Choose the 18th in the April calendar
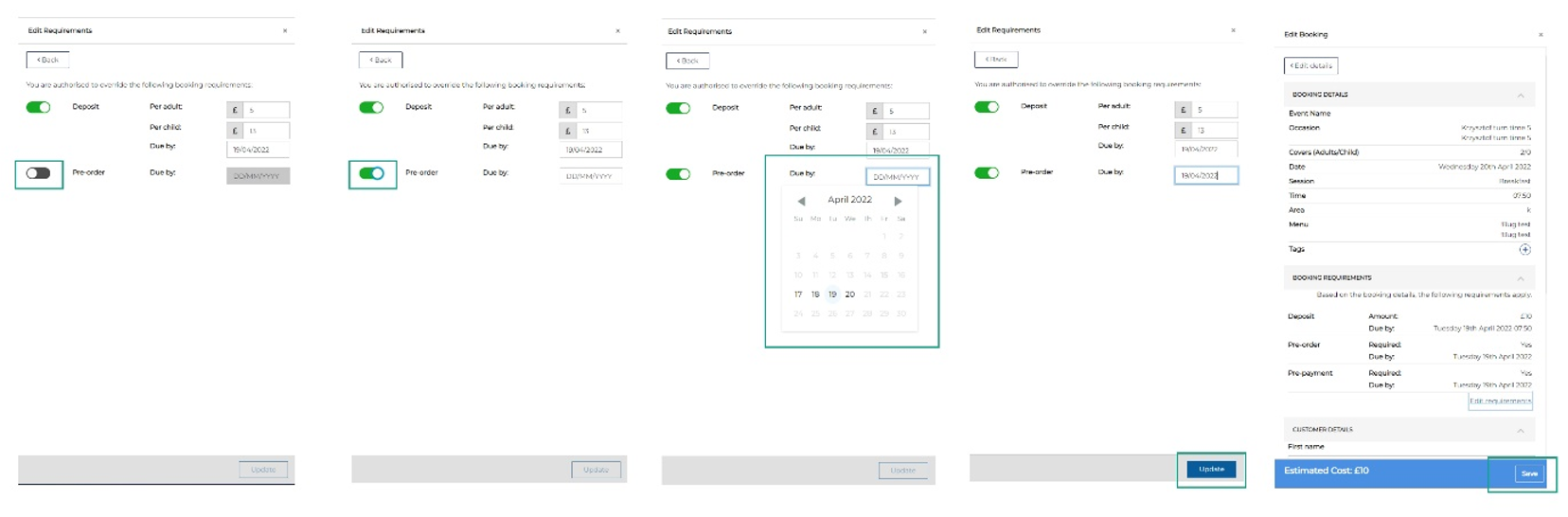Viewport: 1568px width, 517px height. 815,294
